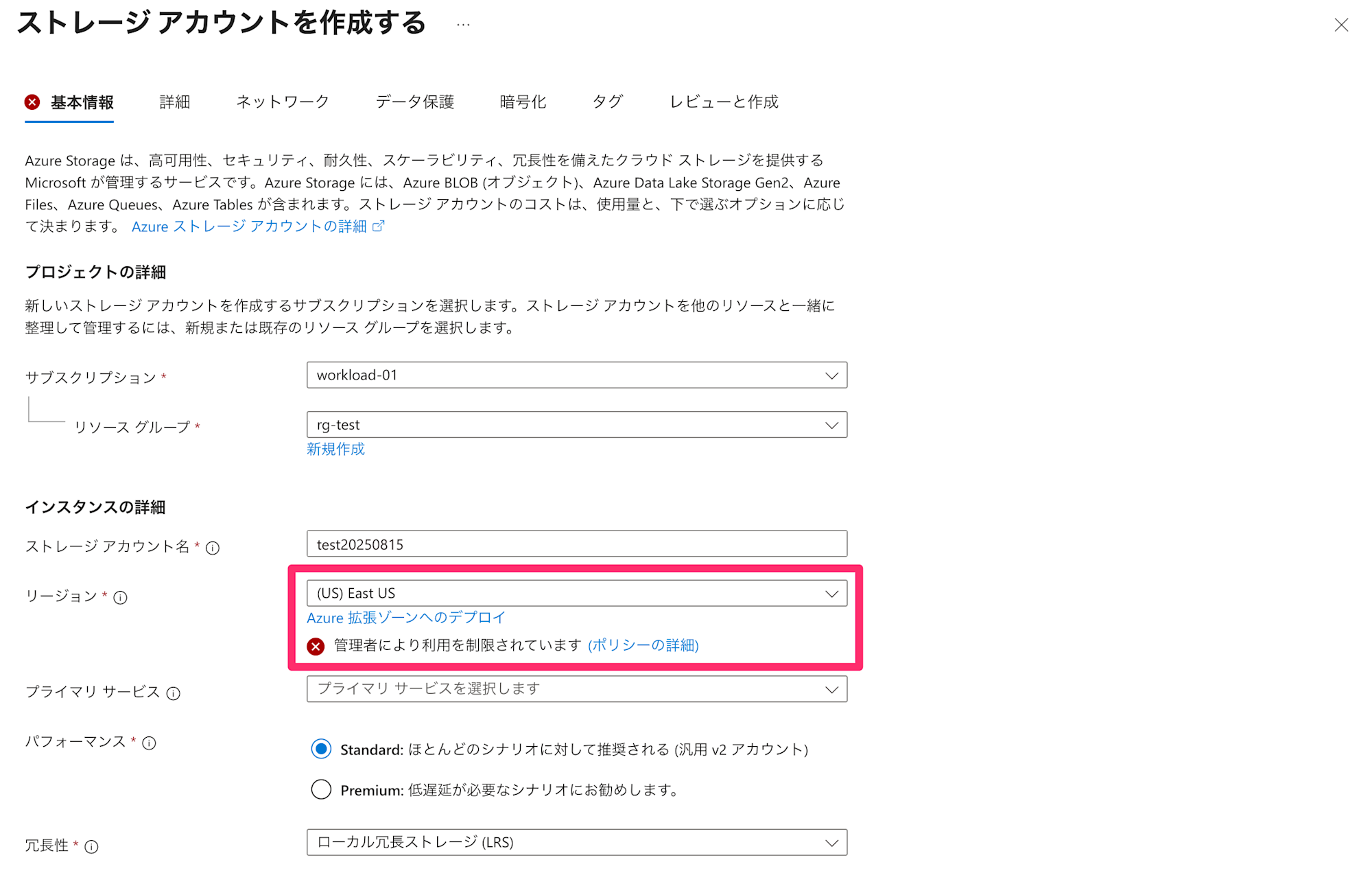Switch to the 詳細 tab
Screen dimensions: 1372x884
[x=175, y=102]
